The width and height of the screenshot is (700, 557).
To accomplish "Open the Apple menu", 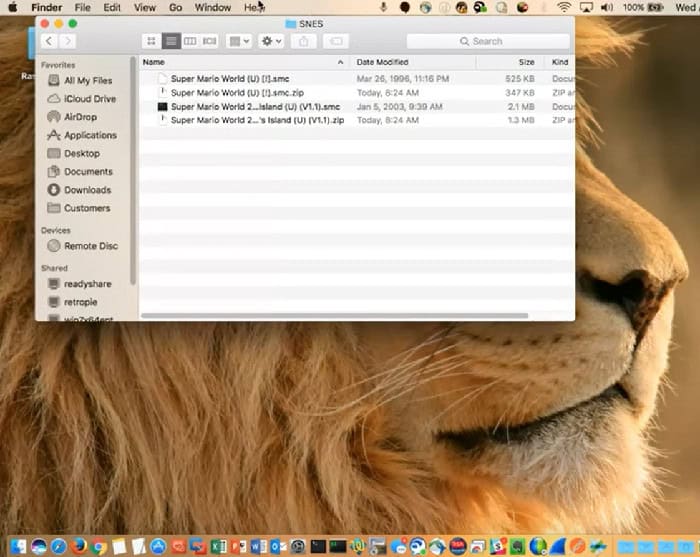I will [x=12, y=7].
